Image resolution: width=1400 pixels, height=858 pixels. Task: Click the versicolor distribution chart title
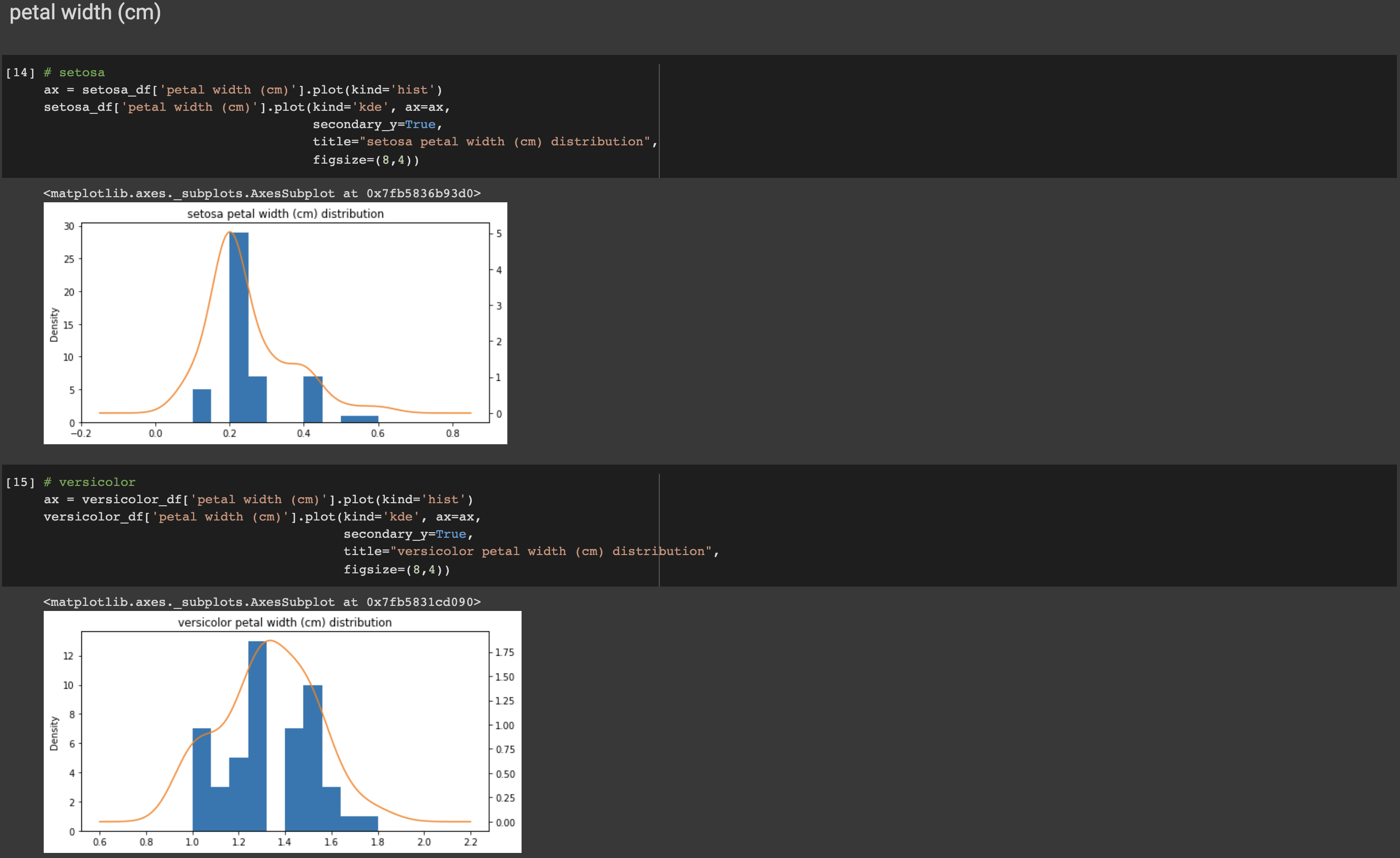285,623
